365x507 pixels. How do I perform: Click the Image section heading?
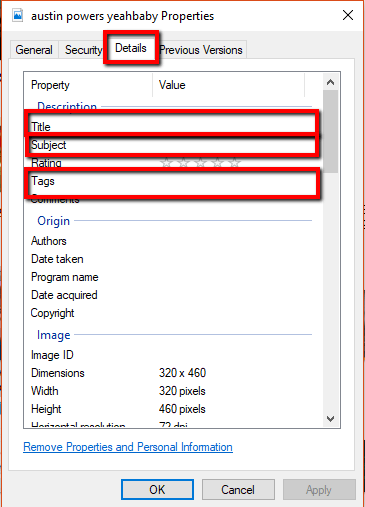pos(54,335)
